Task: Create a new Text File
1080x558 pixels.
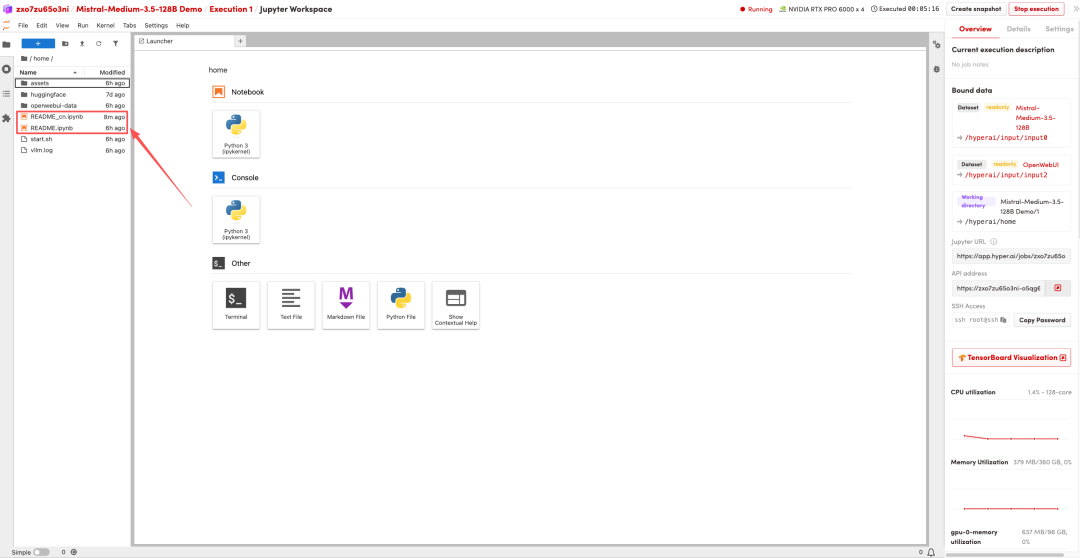Action: (x=291, y=304)
